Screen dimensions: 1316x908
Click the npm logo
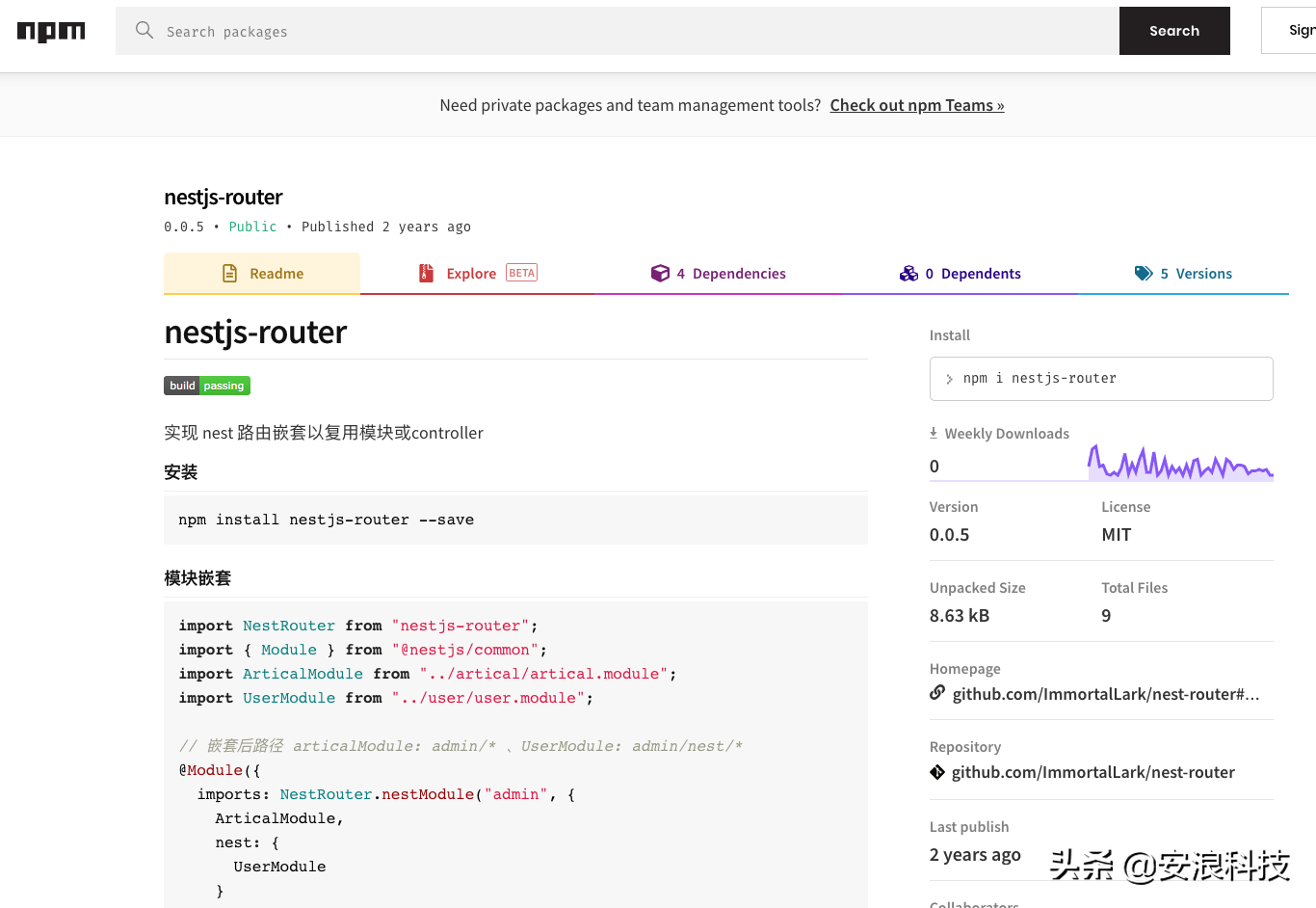coord(51,32)
